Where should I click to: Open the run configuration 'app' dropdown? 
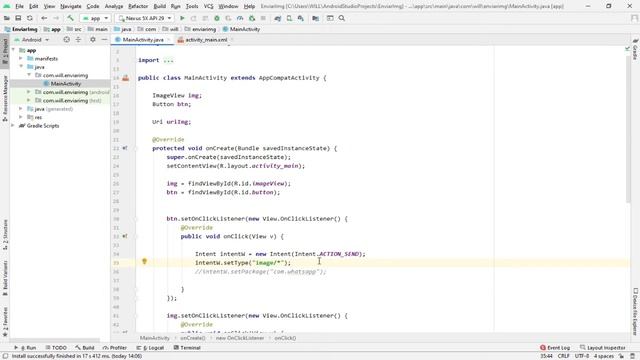(95, 18)
